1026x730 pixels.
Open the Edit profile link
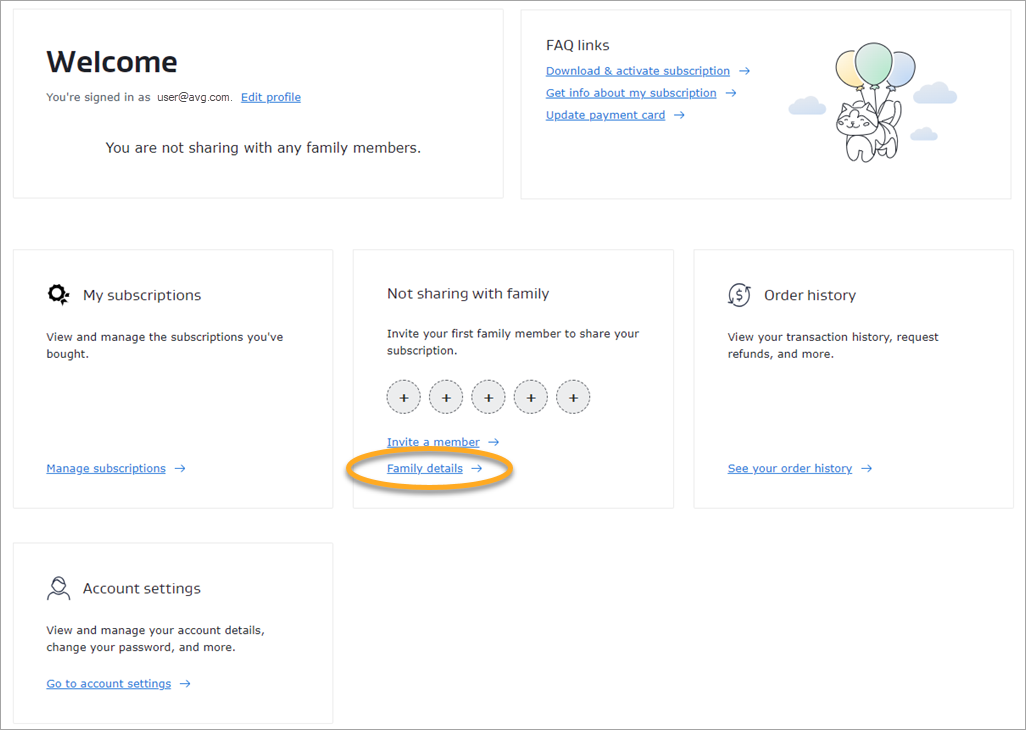(x=270, y=97)
